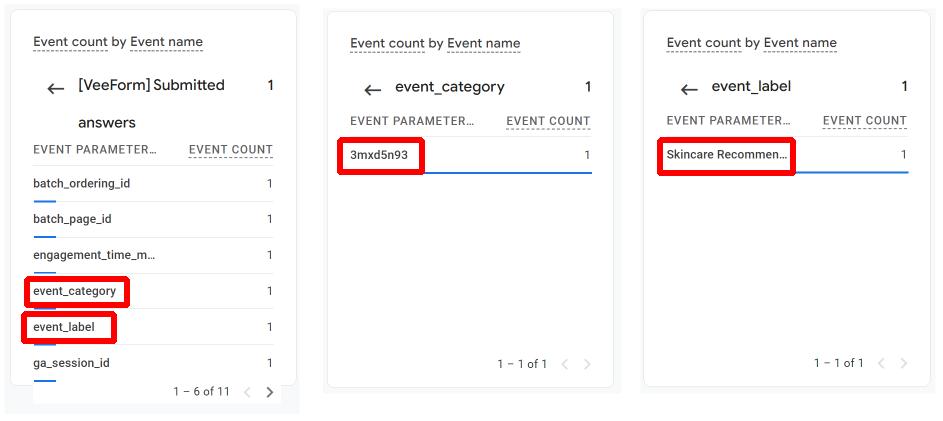Go to previous page in first card
Viewport: 943px width, 421px height.
point(247,392)
